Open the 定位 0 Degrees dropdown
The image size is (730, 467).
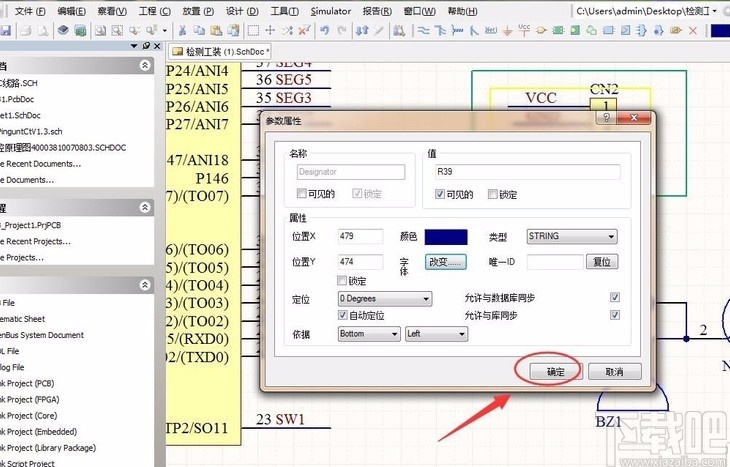tap(385, 298)
